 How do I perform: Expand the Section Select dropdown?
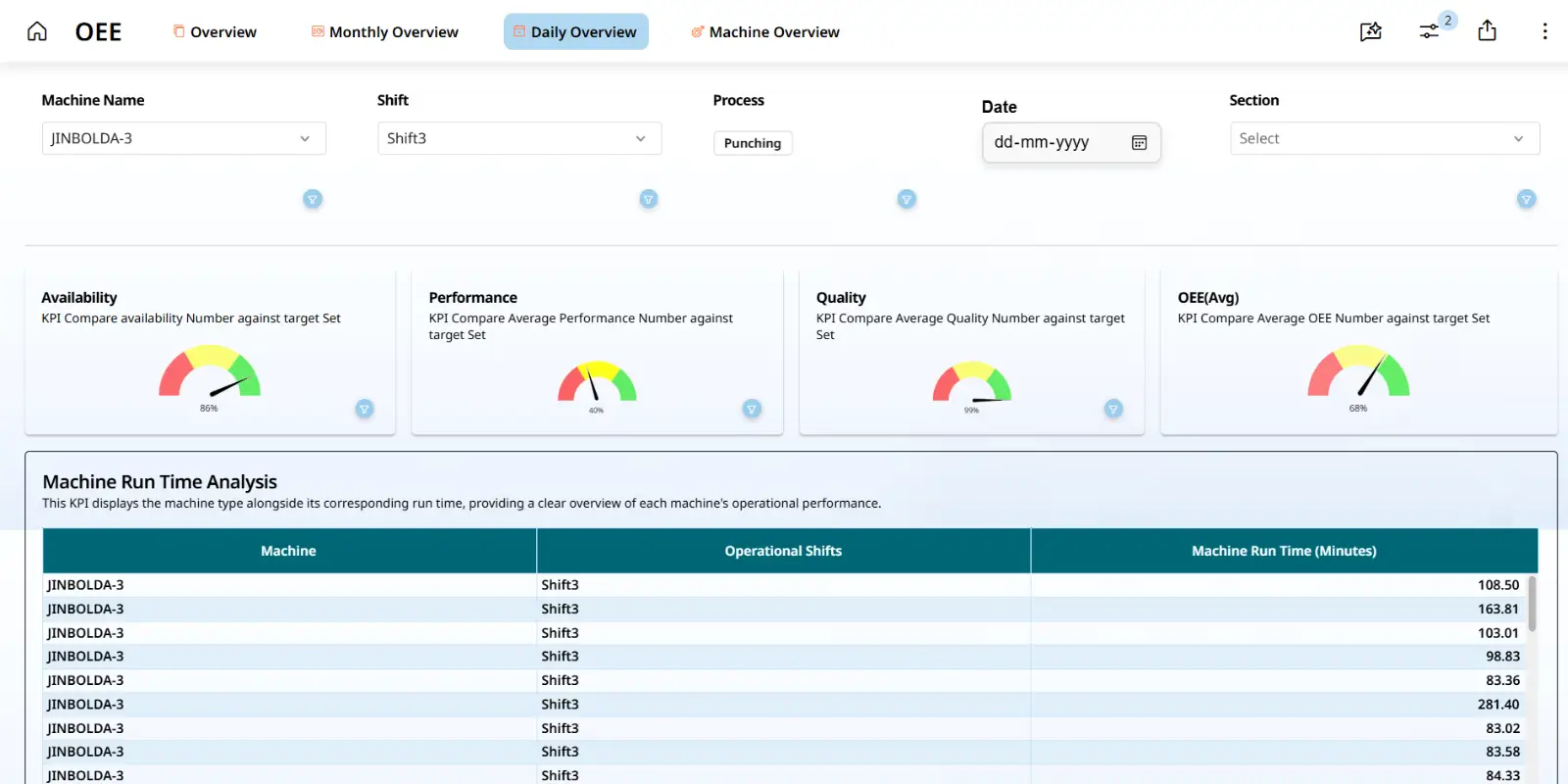click(1384, 138)
